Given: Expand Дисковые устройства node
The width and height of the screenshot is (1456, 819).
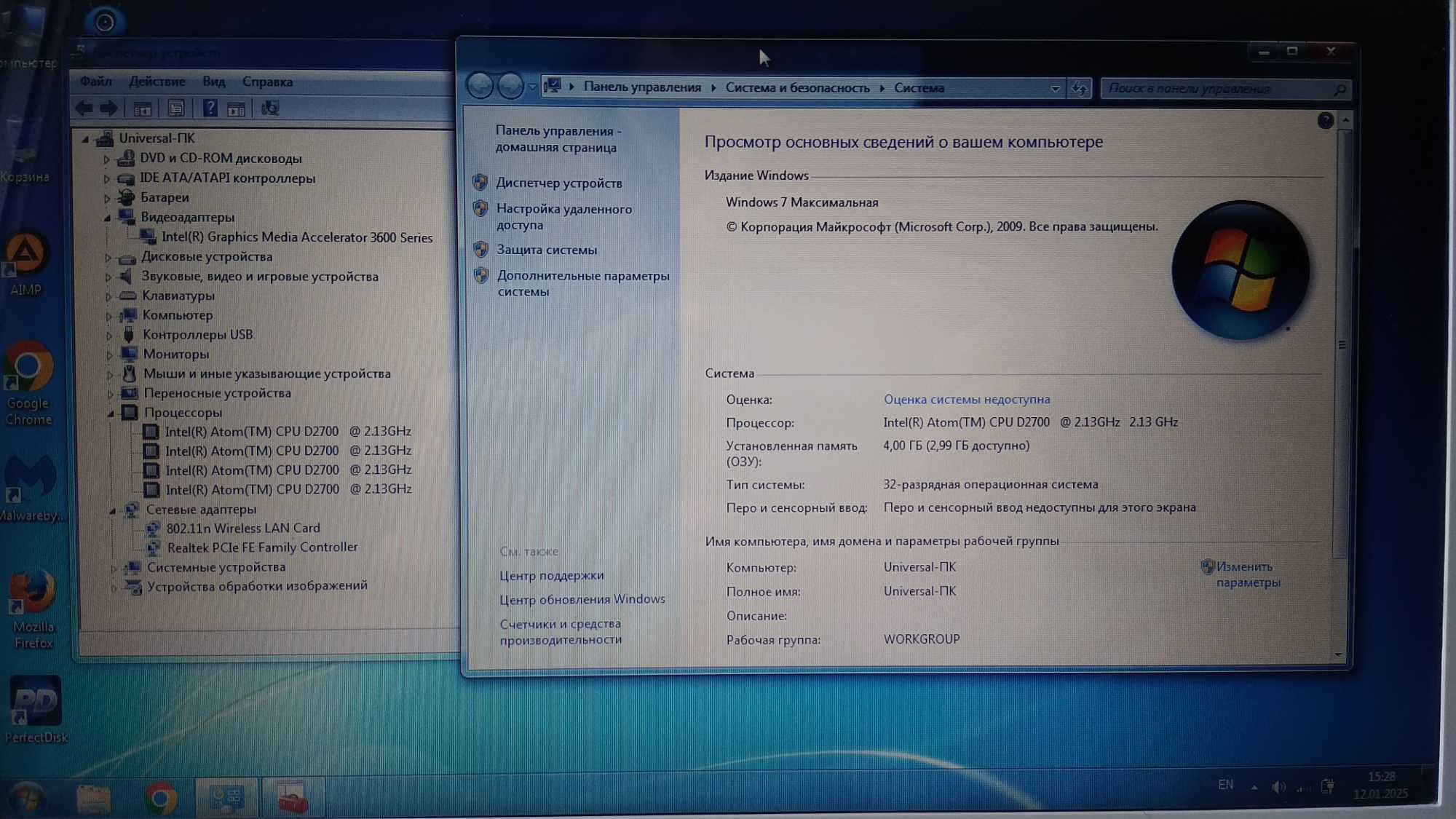Looking at the screenshot, I should point(108,257).
